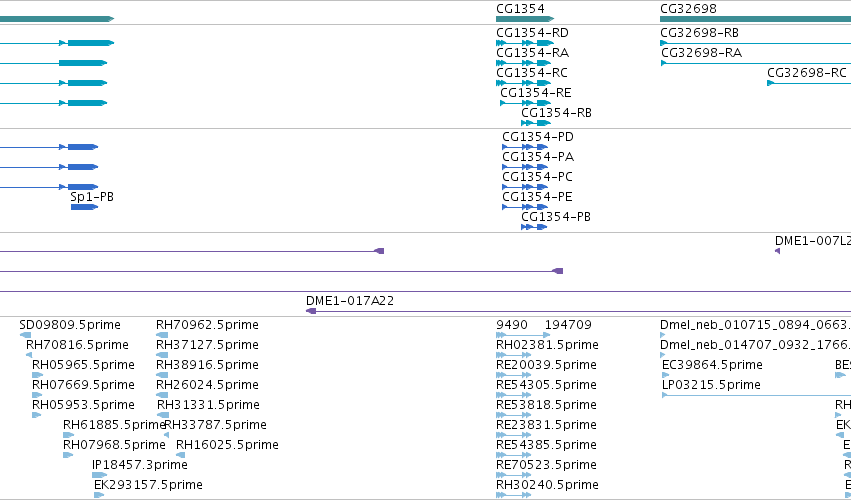Select Dmel_neb_014707_0932_1766 feature
Screen dimensions: 851x500
tap(663, 355)
